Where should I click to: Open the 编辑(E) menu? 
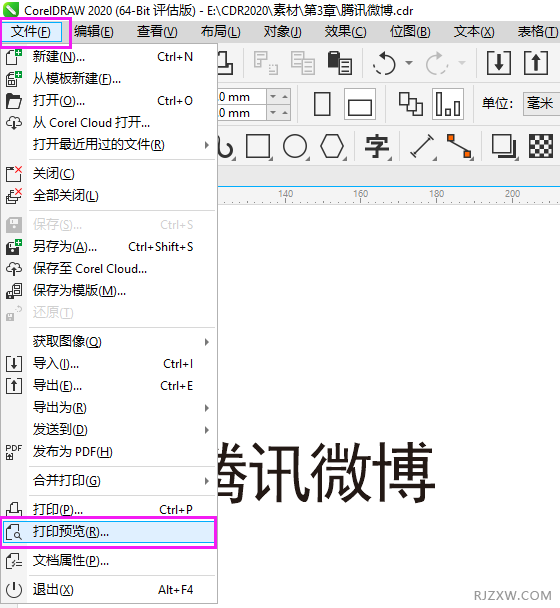(94, 32)
